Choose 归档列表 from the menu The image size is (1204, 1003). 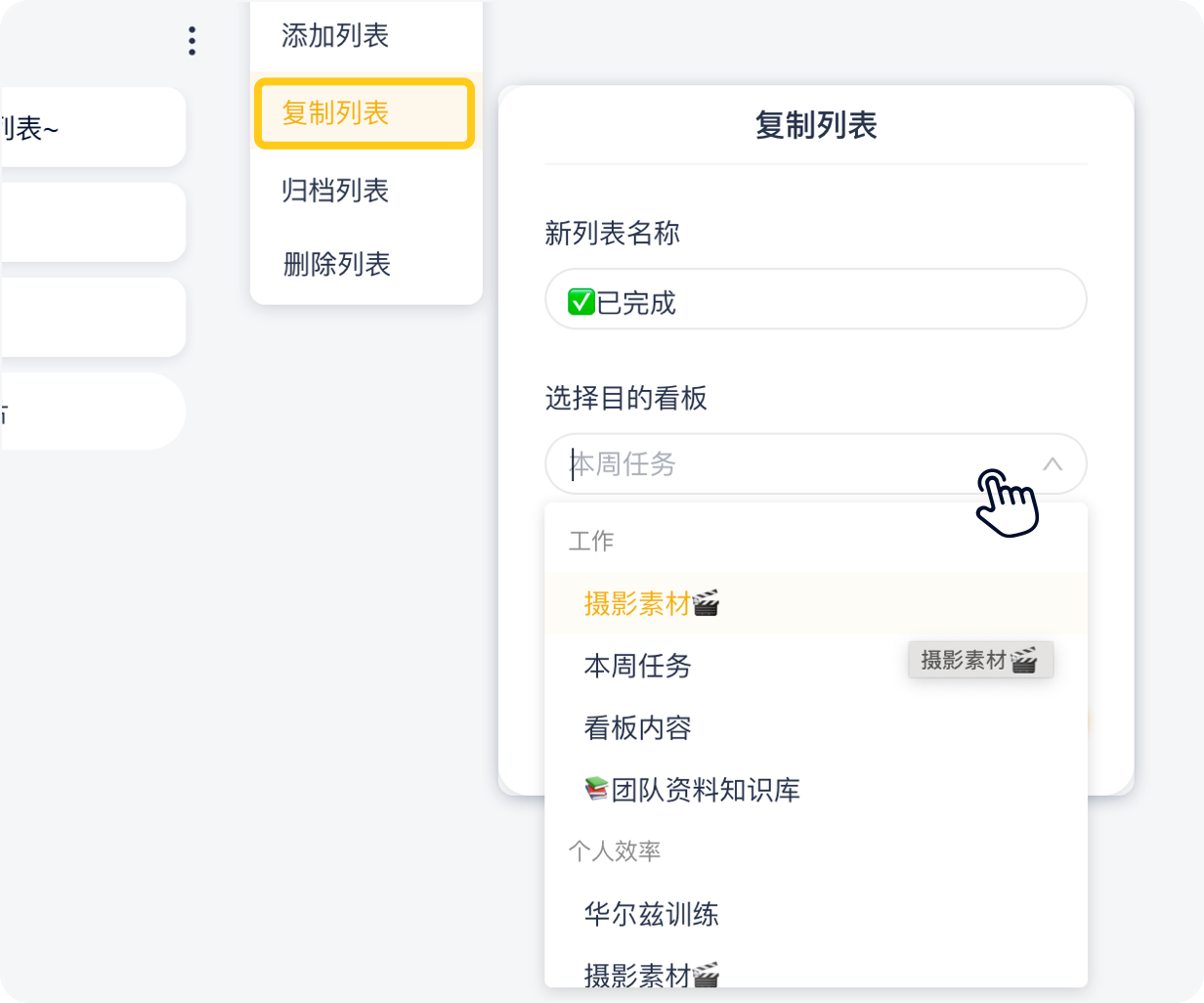click(x=335, y=190)
